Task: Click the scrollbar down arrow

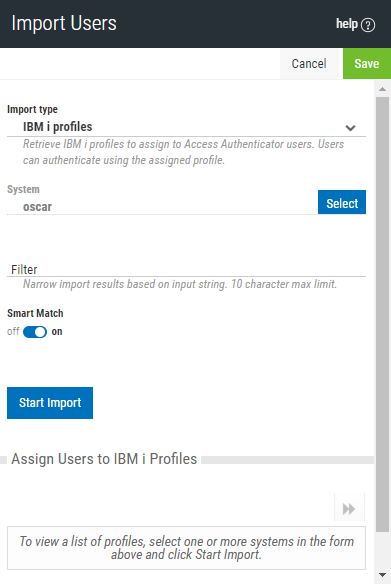Action: [382, 575]
